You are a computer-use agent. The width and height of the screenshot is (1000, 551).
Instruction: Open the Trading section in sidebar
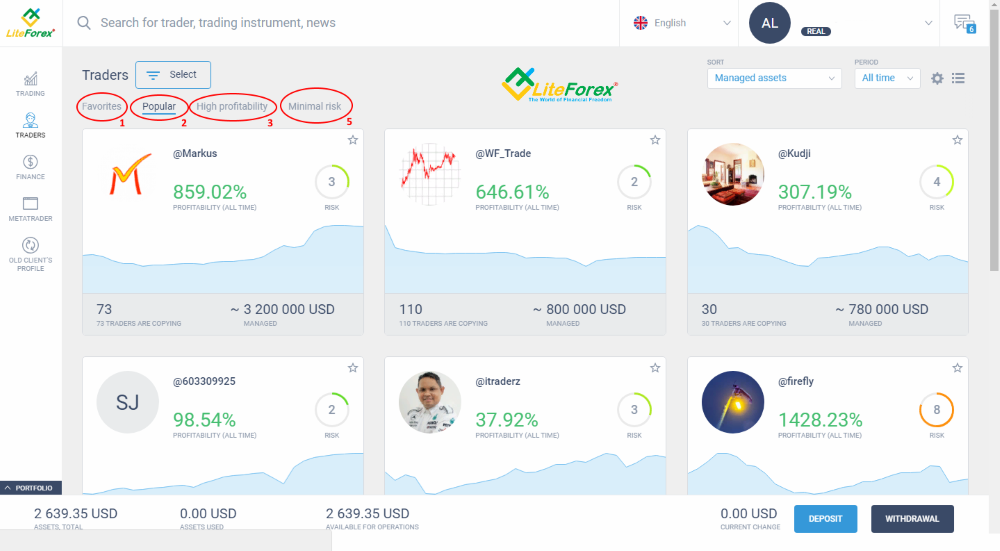click(x=30, y=84)
